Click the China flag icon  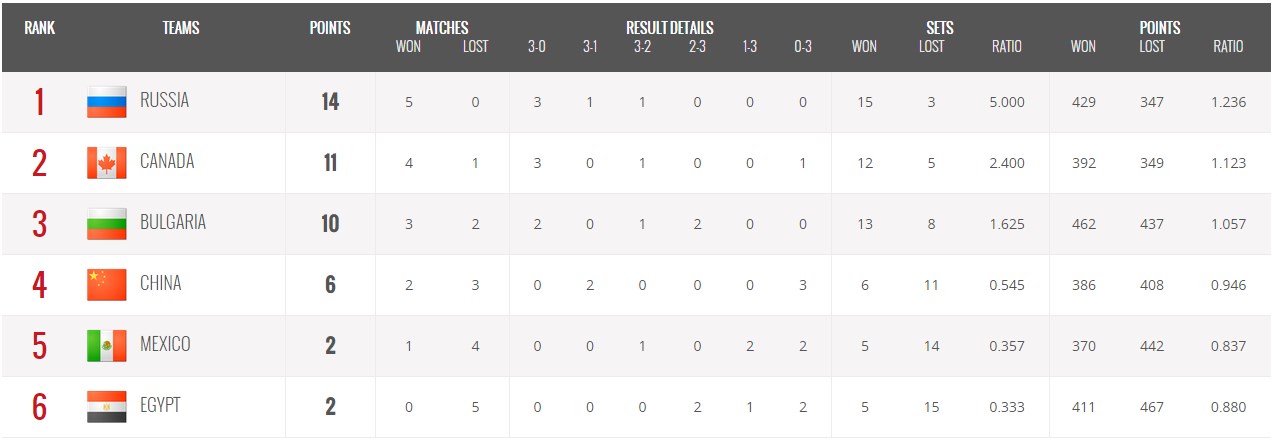pos(107,285)
